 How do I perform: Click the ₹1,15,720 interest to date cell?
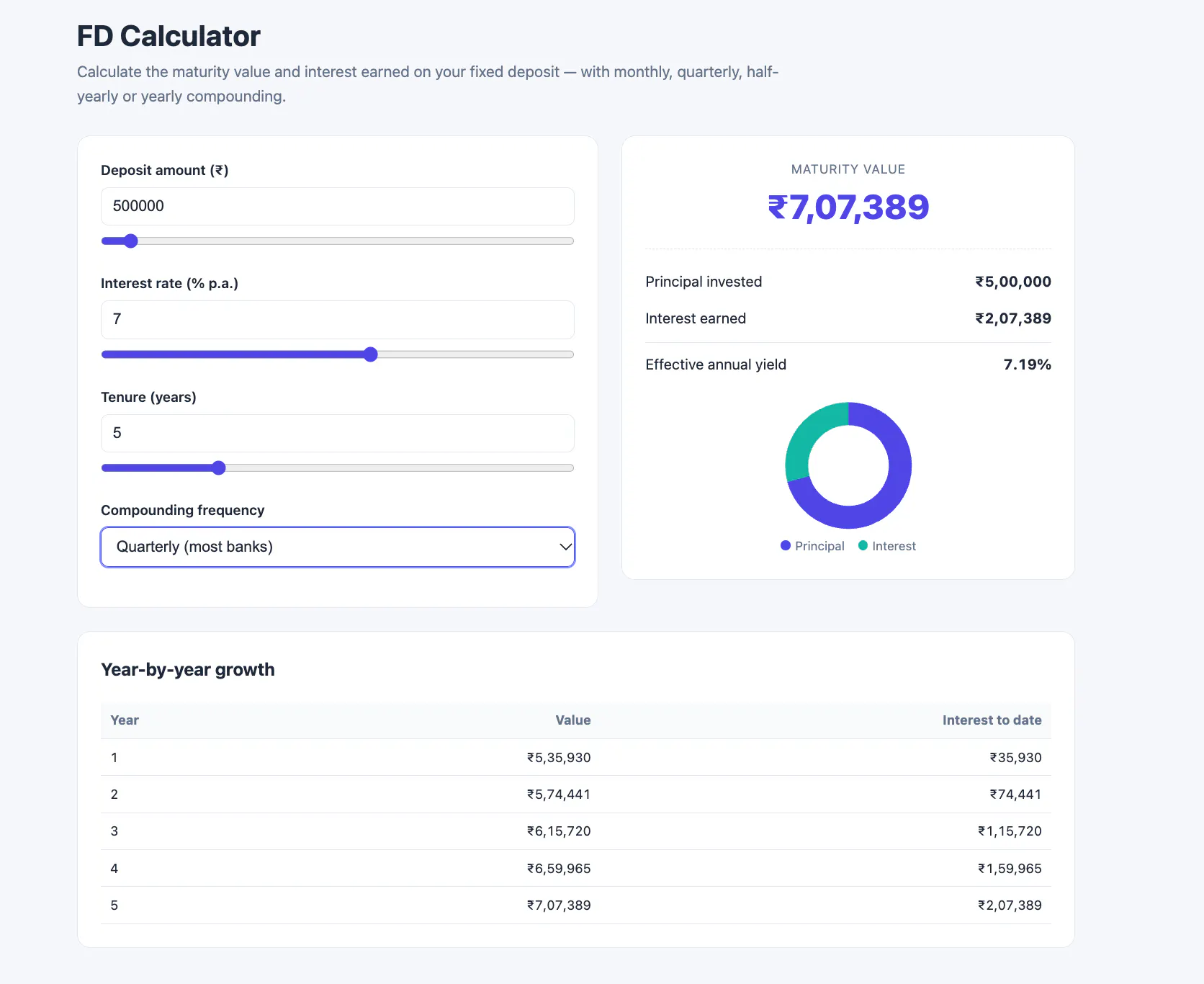tap(1010, 831)
